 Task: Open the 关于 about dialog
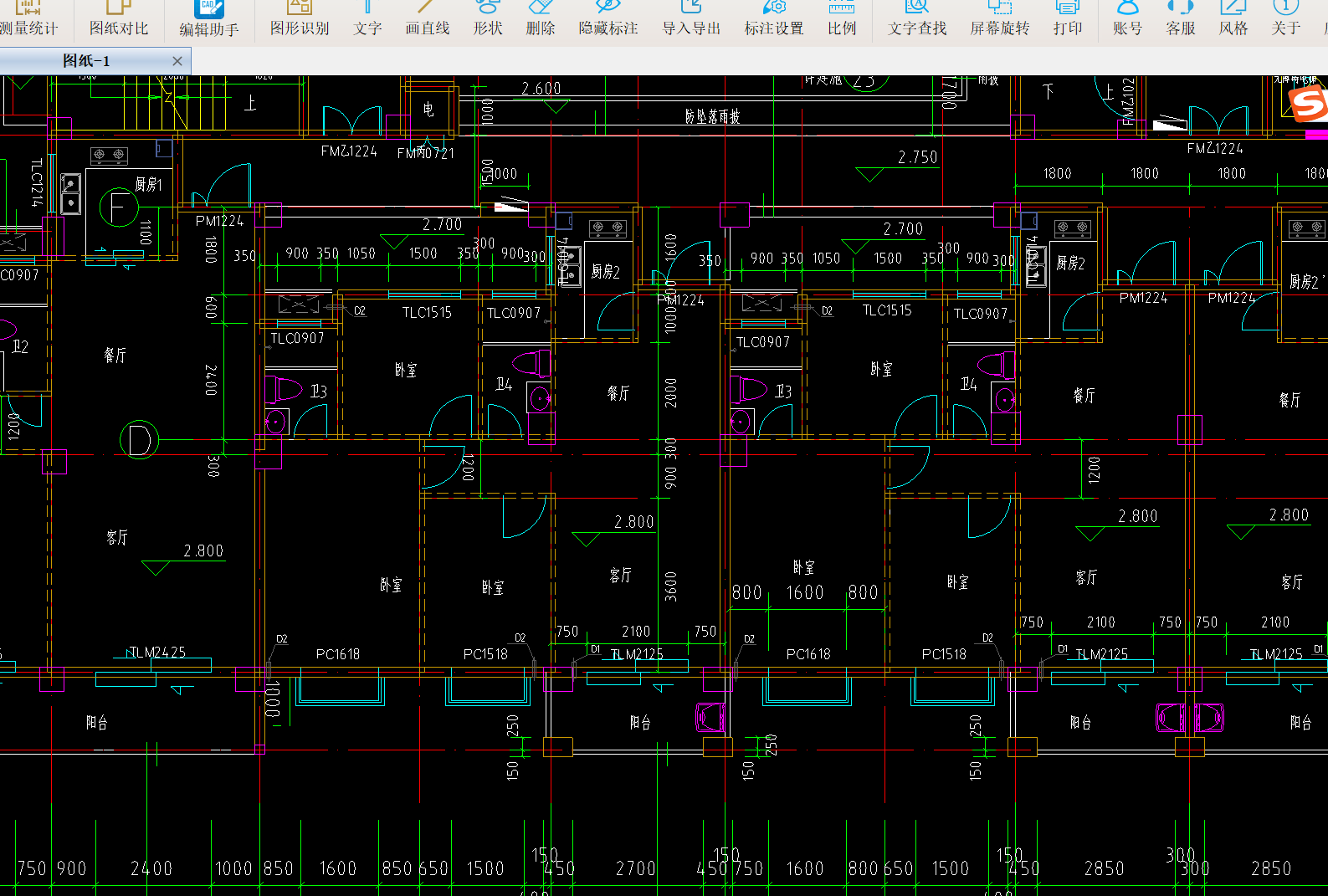click(1286, 18)
